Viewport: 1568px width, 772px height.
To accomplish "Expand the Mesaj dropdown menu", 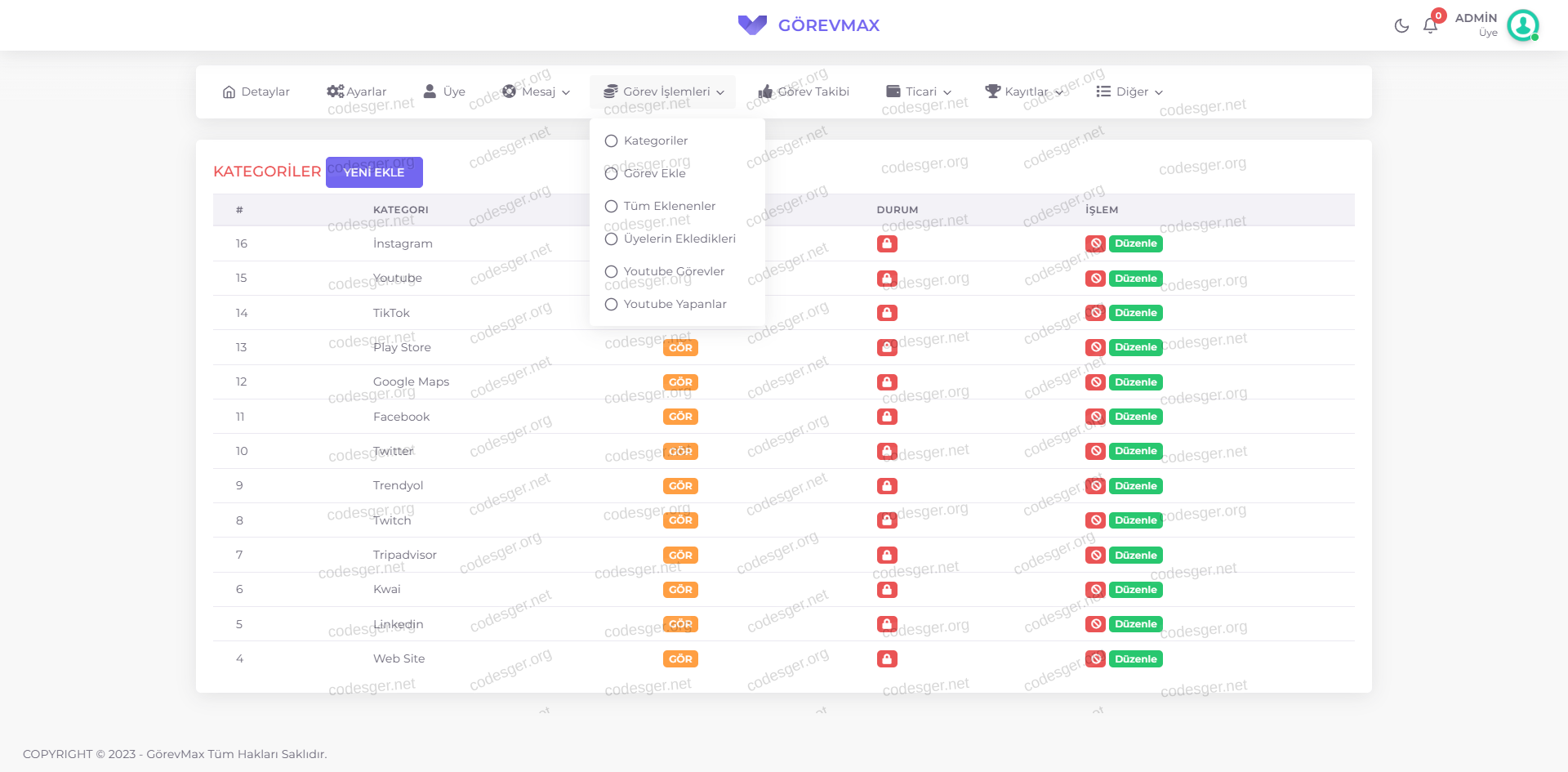I will tap(537, 91).
